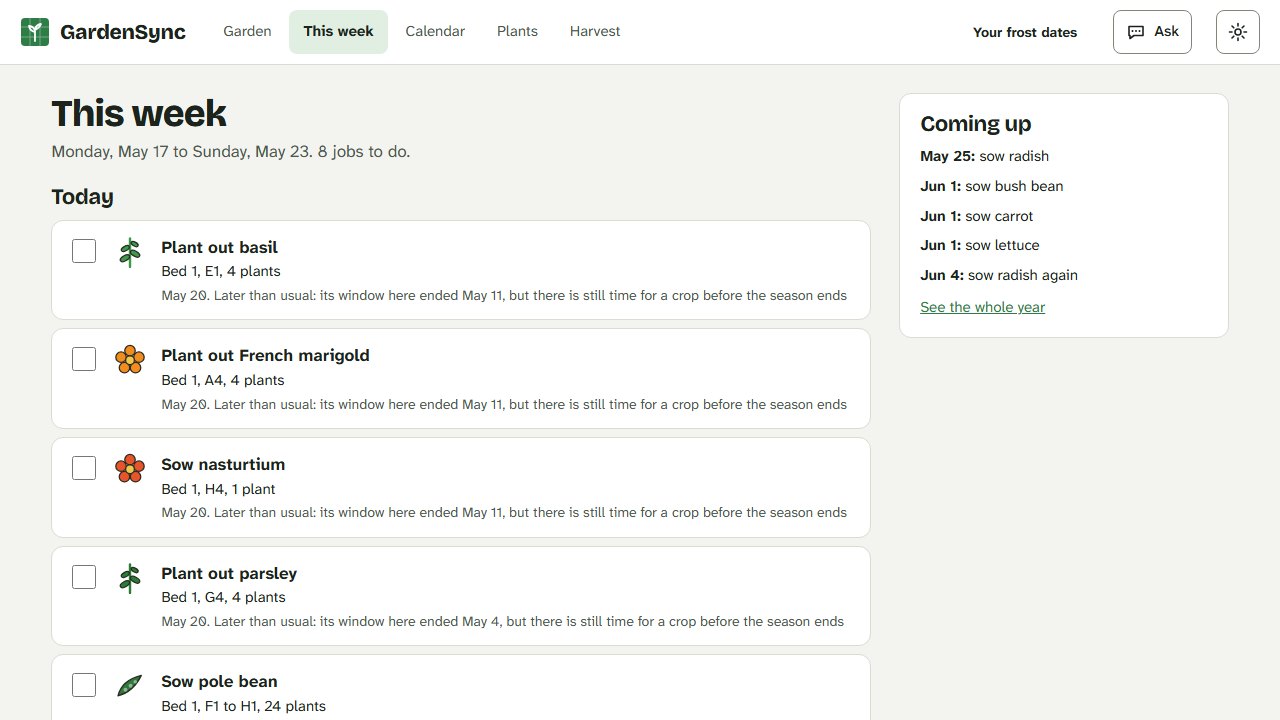Click 'Jun 4: sow radish again' entry

coord(999,275)
